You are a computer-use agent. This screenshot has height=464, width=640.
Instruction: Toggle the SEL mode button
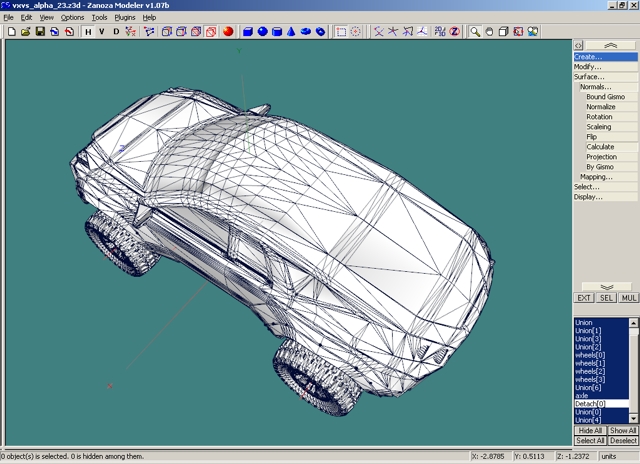(606, 298)
